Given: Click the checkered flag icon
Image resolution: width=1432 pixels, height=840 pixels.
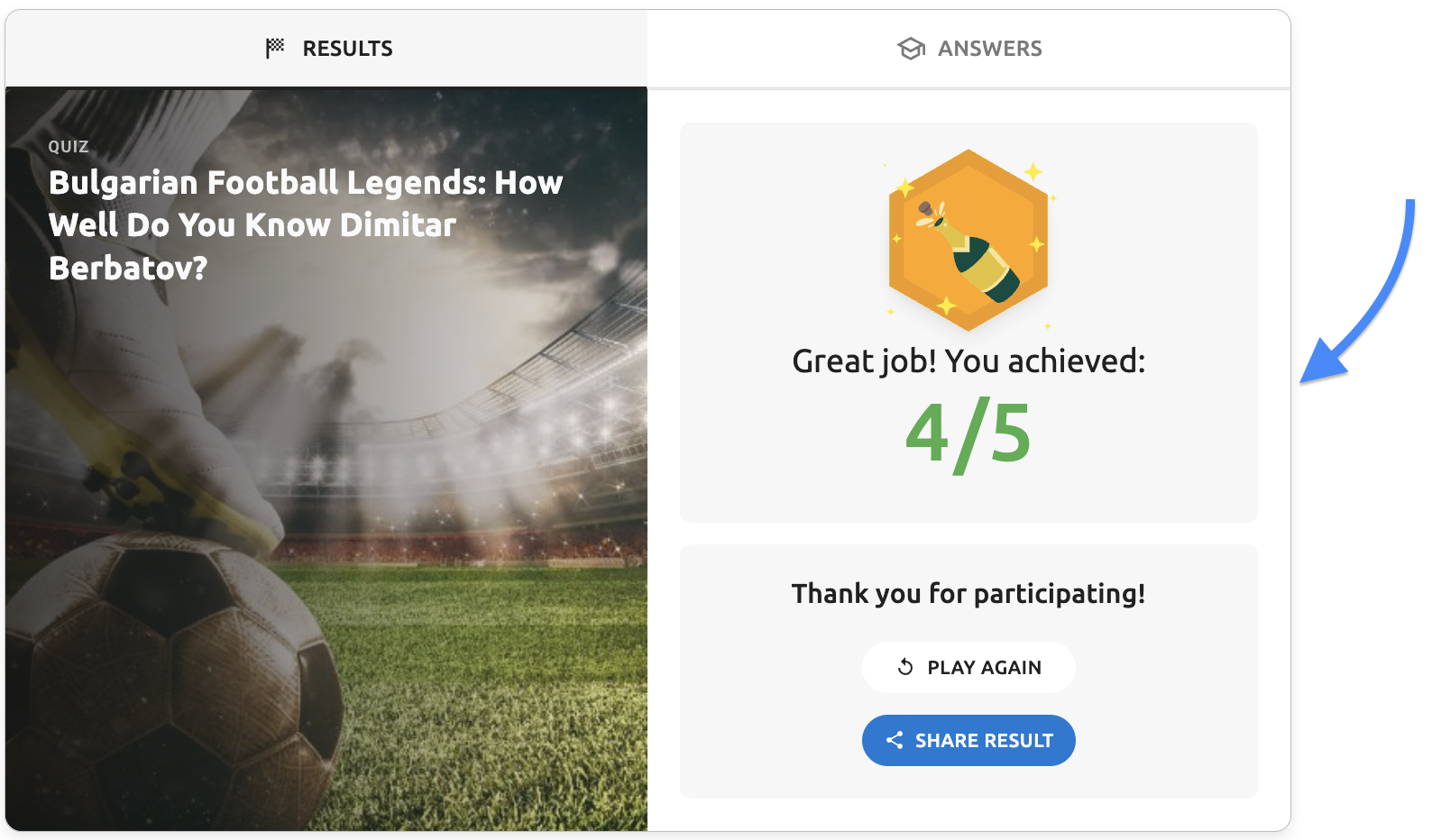Looking at the screenshot, I should [275, 48].
